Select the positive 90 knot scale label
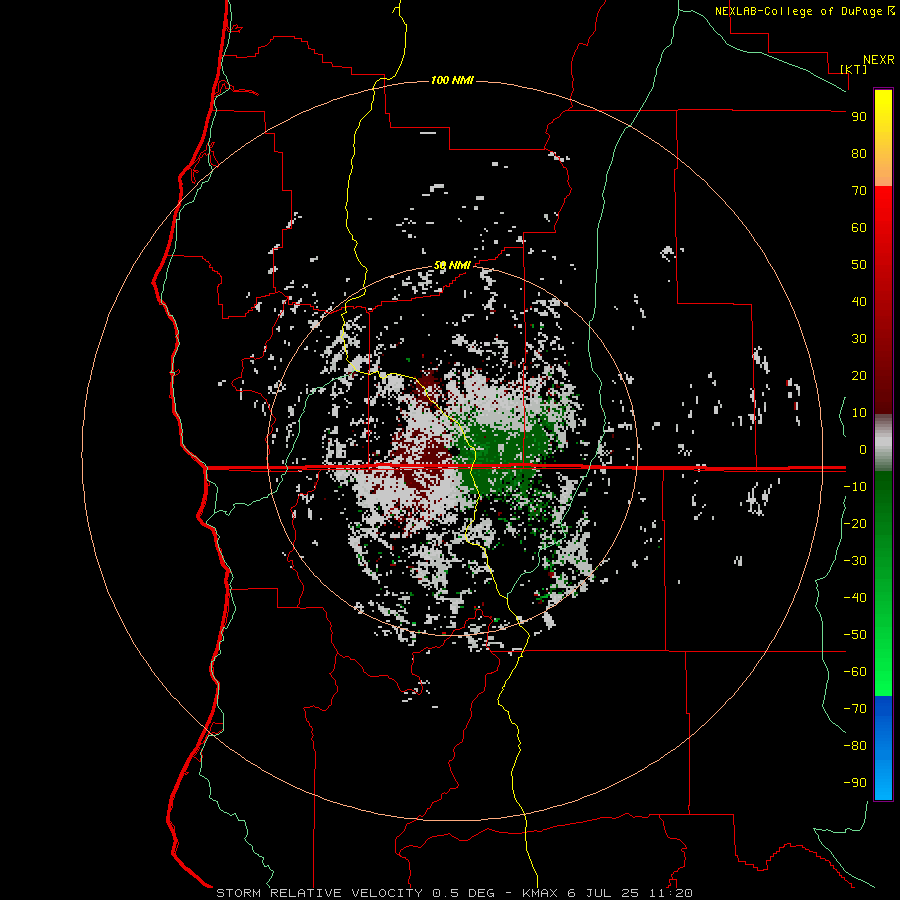This screenshot has width=900, height=900. click(x=859, y=117)
